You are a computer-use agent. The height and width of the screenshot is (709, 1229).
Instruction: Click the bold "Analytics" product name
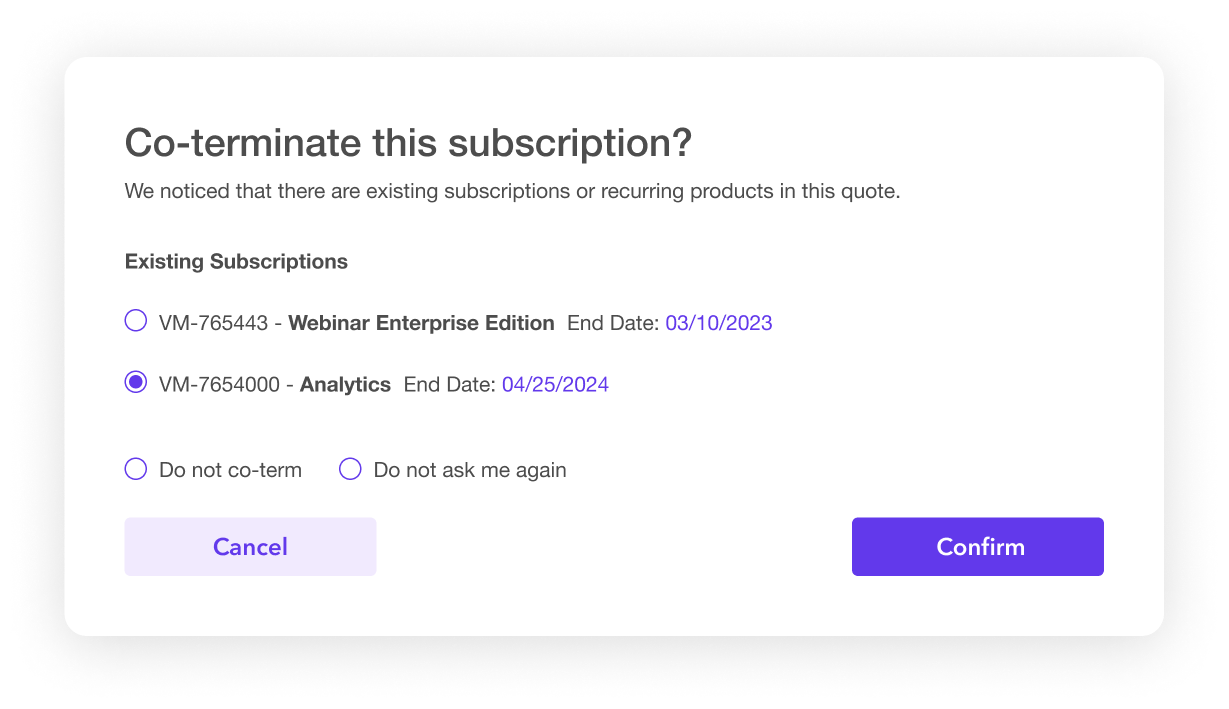[345, 385]
